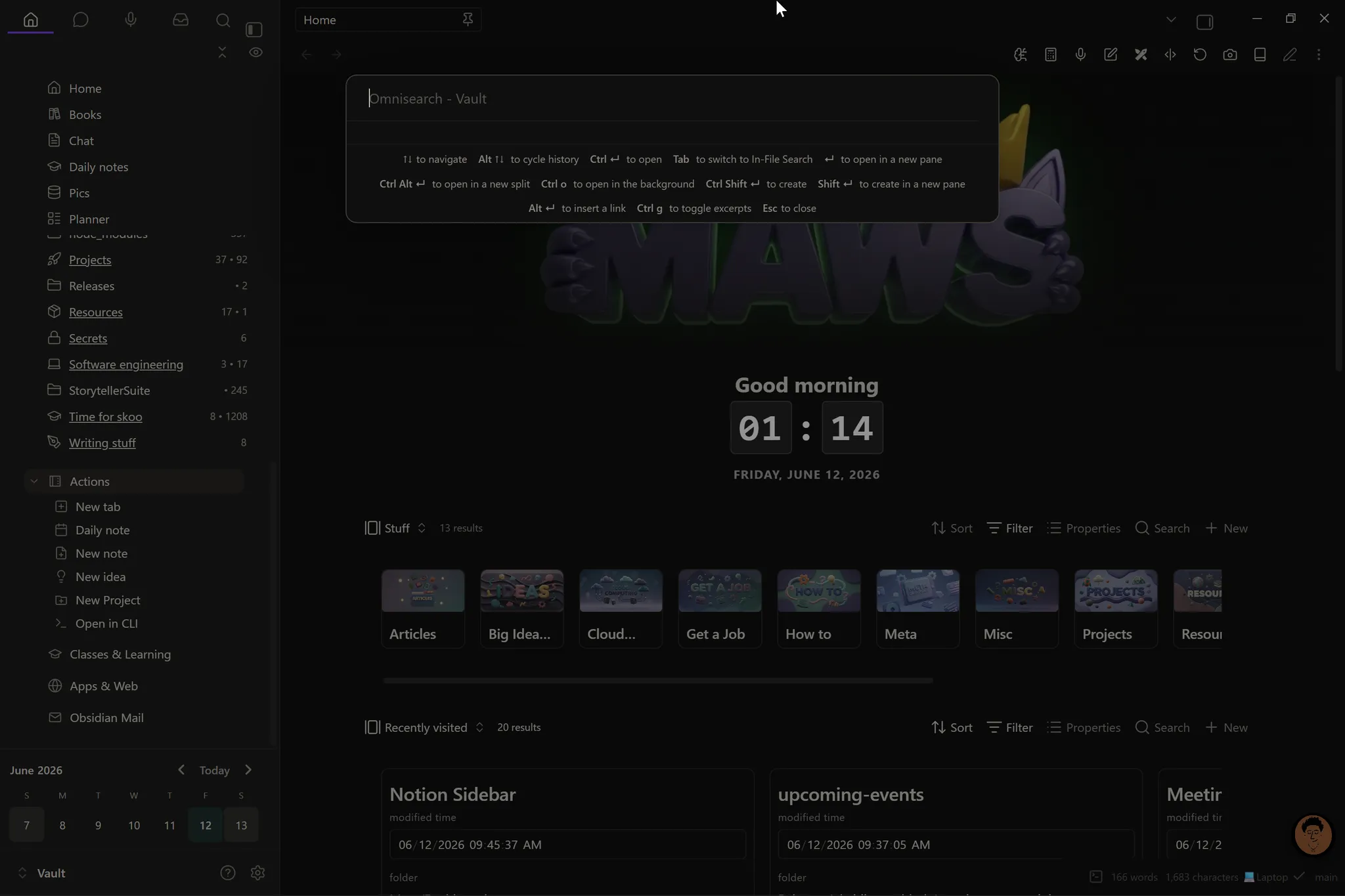This screenshot has height=896, width=1345.
Task: Open the Secrets folder
Action: [88, 338]
